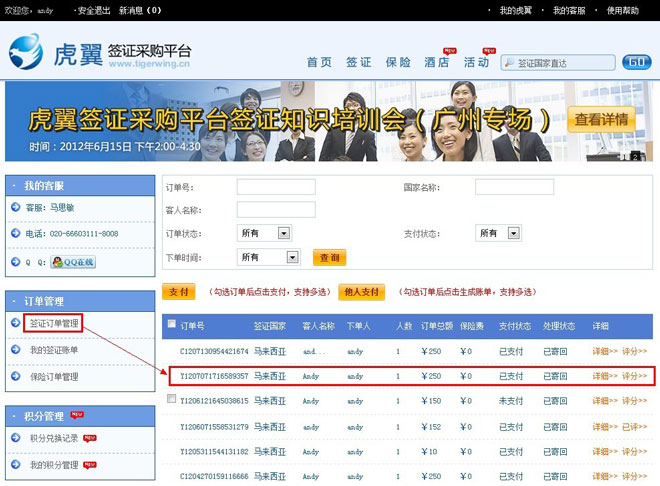Open 评分>> for order Y1206121645038615
This screenshot has height=486, width=660.
tap(634, 401)
